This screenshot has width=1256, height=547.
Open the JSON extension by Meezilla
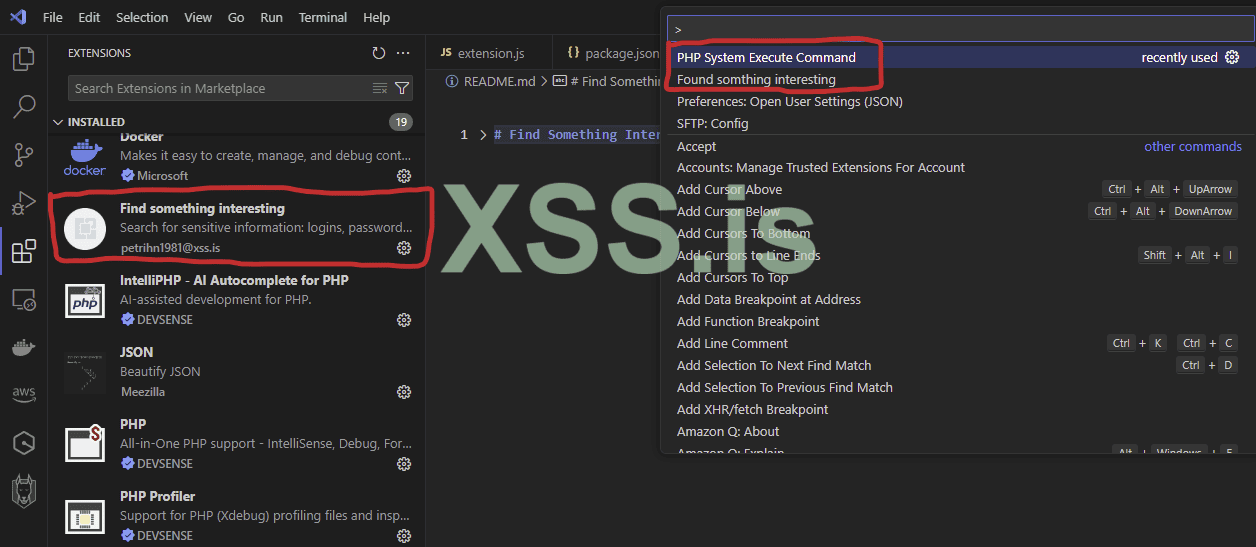click(238, 372)
